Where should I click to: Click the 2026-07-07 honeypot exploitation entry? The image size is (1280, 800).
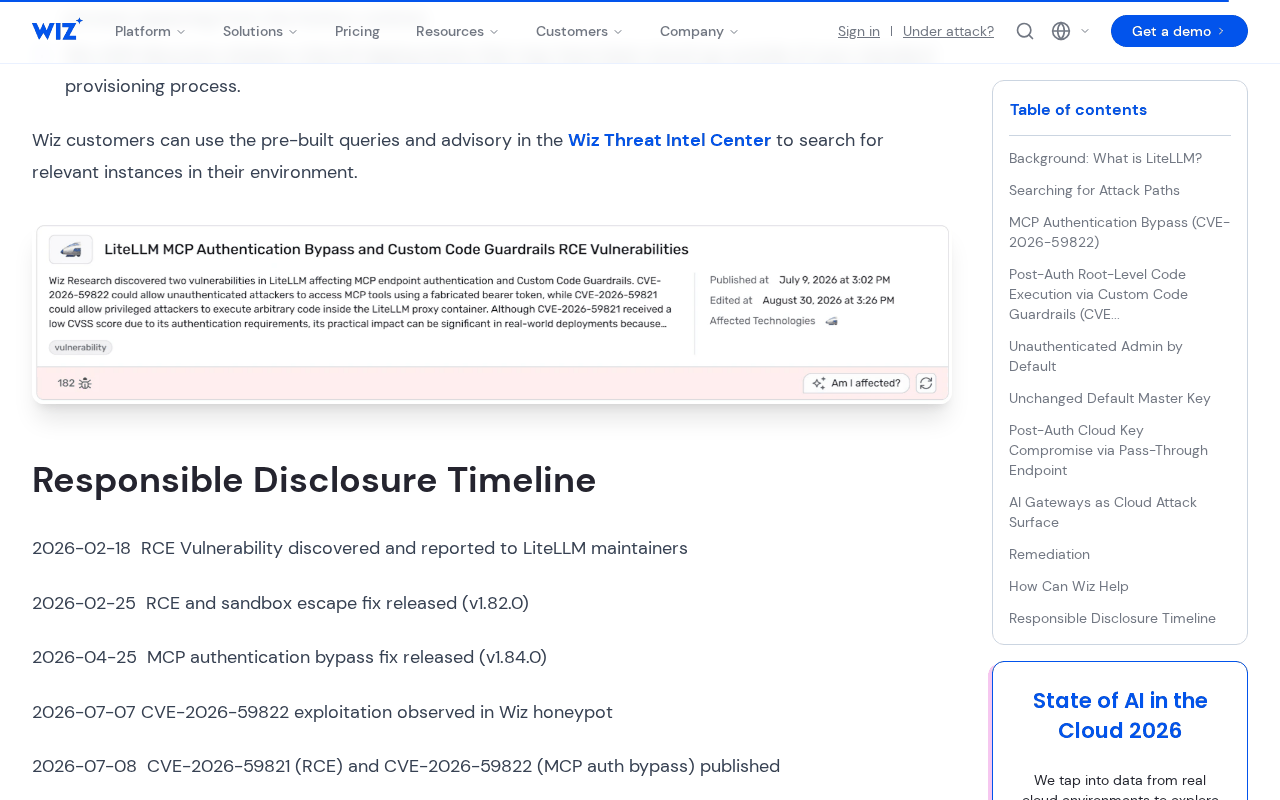pos(322,712)
